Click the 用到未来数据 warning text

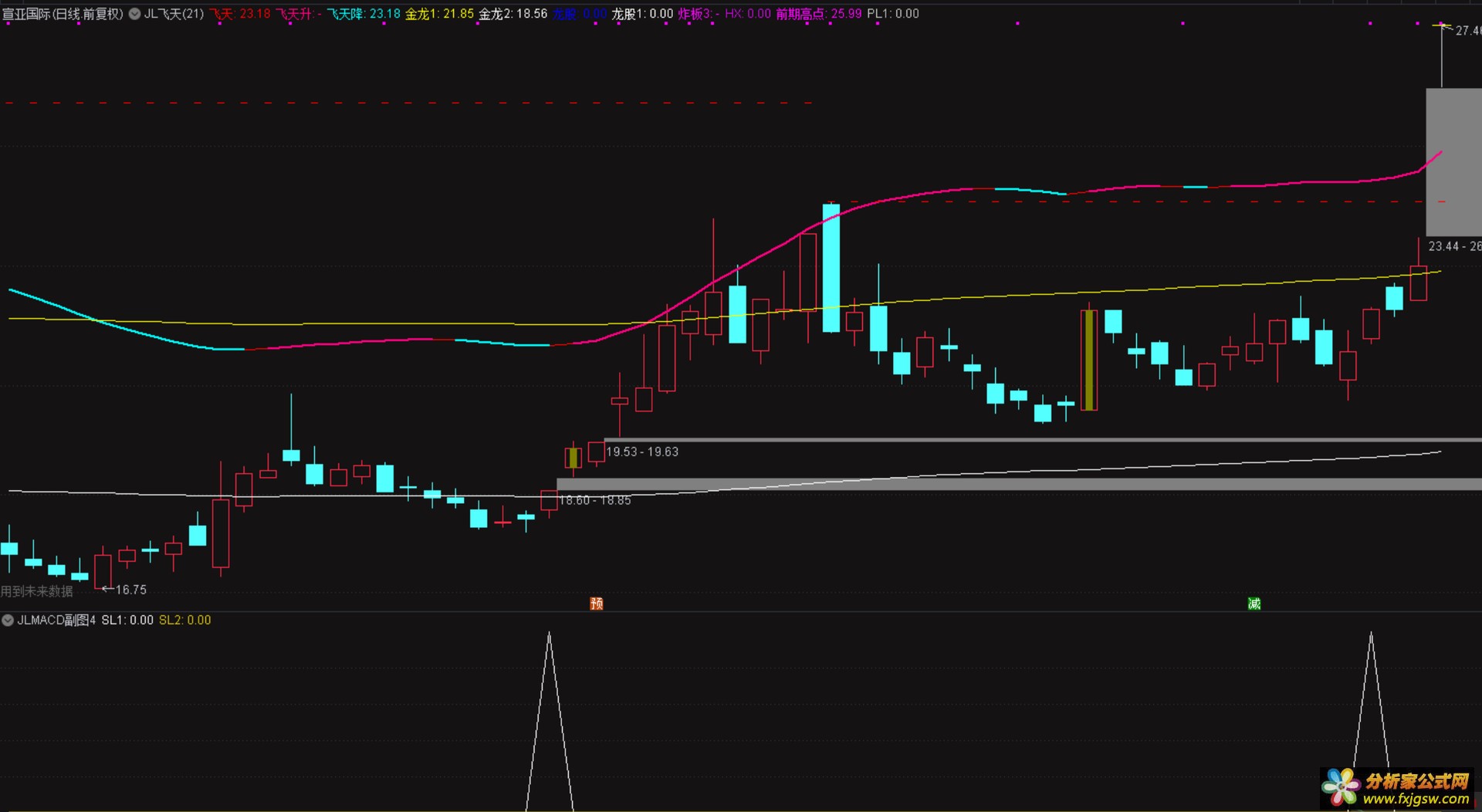(37, 591)
